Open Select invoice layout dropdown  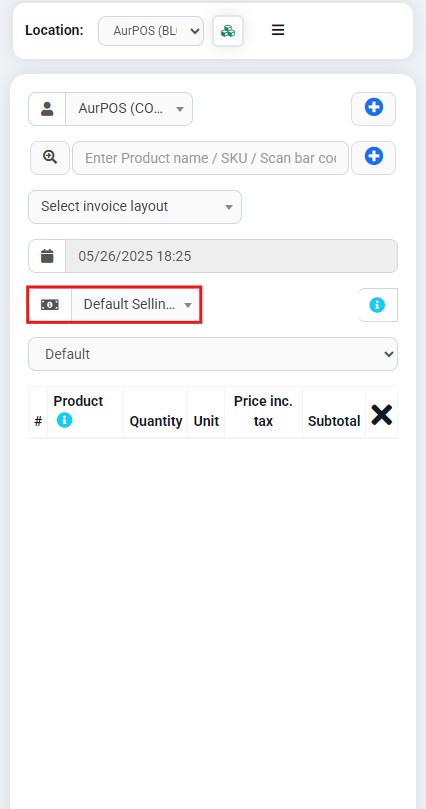click(135, 207)
